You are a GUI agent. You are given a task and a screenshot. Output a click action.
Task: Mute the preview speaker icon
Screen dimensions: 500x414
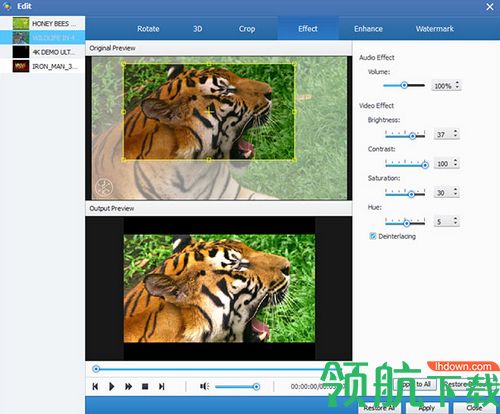[204, 386]
